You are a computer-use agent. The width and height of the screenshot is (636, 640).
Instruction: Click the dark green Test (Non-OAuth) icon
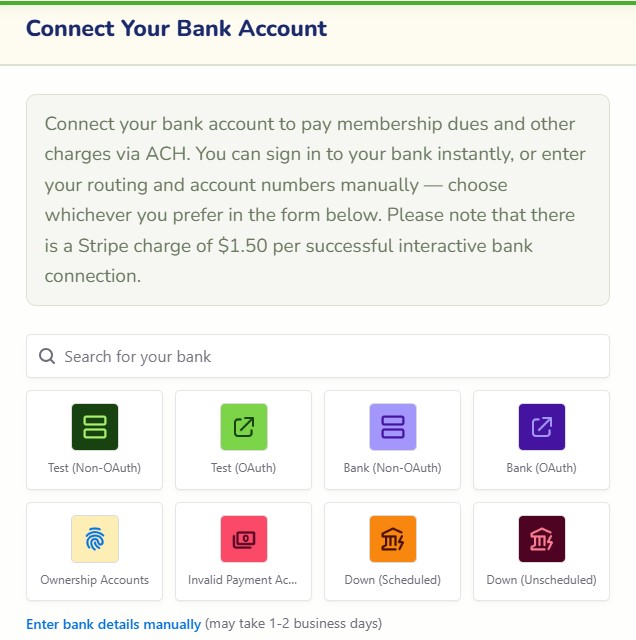[95, 427]
